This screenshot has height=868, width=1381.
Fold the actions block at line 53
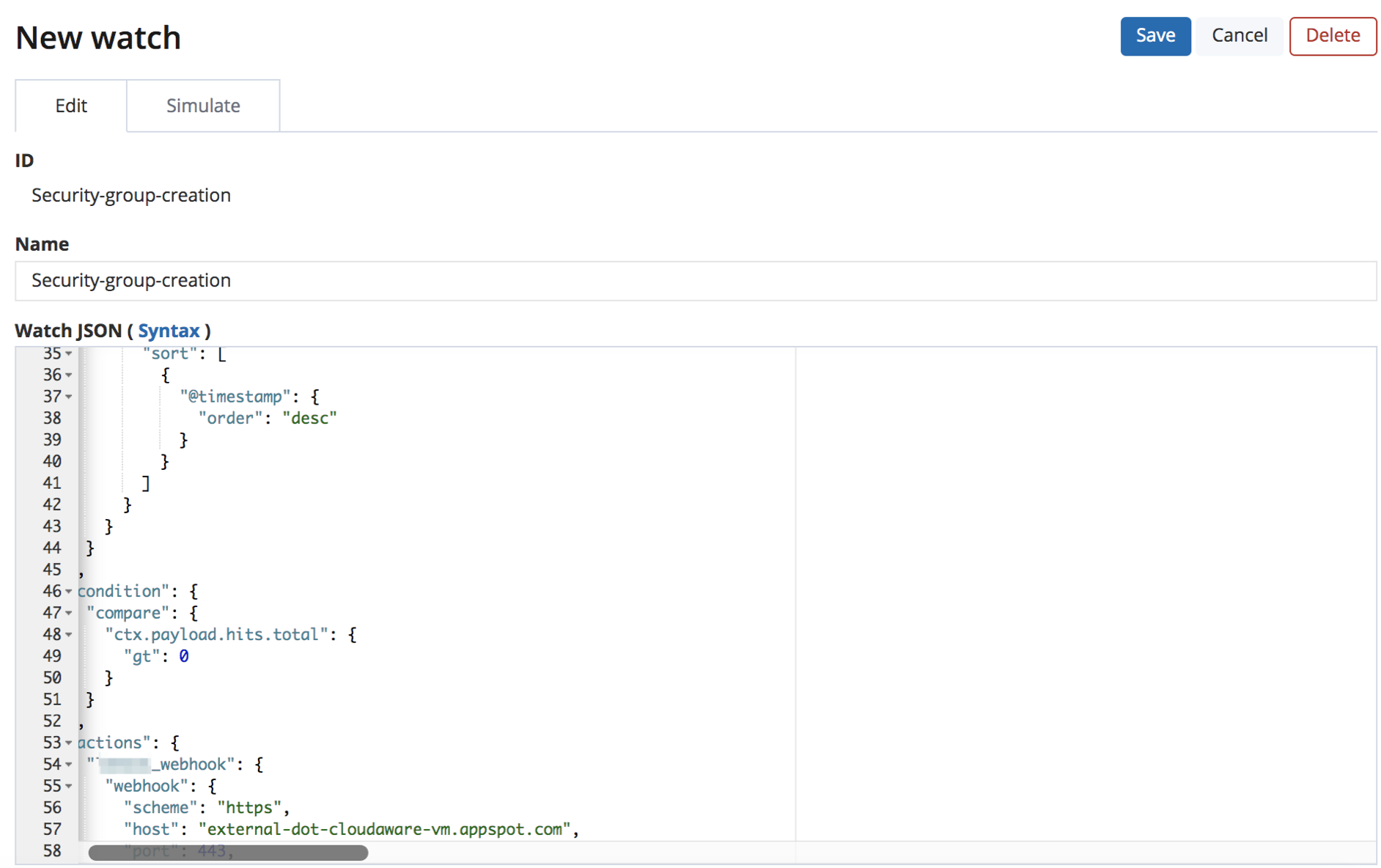[x=69, y=743]
